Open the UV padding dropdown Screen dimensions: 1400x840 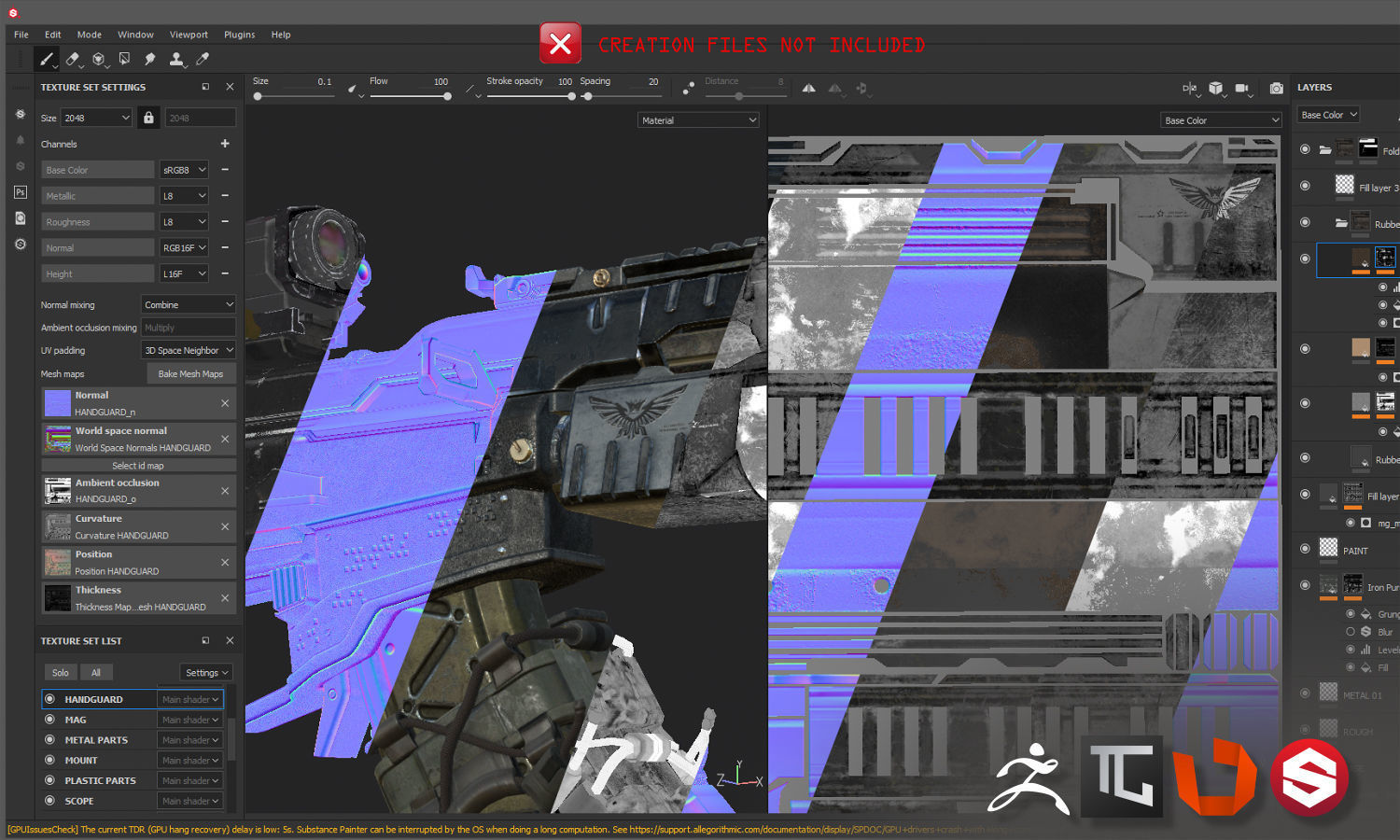(x=189, y=350)
